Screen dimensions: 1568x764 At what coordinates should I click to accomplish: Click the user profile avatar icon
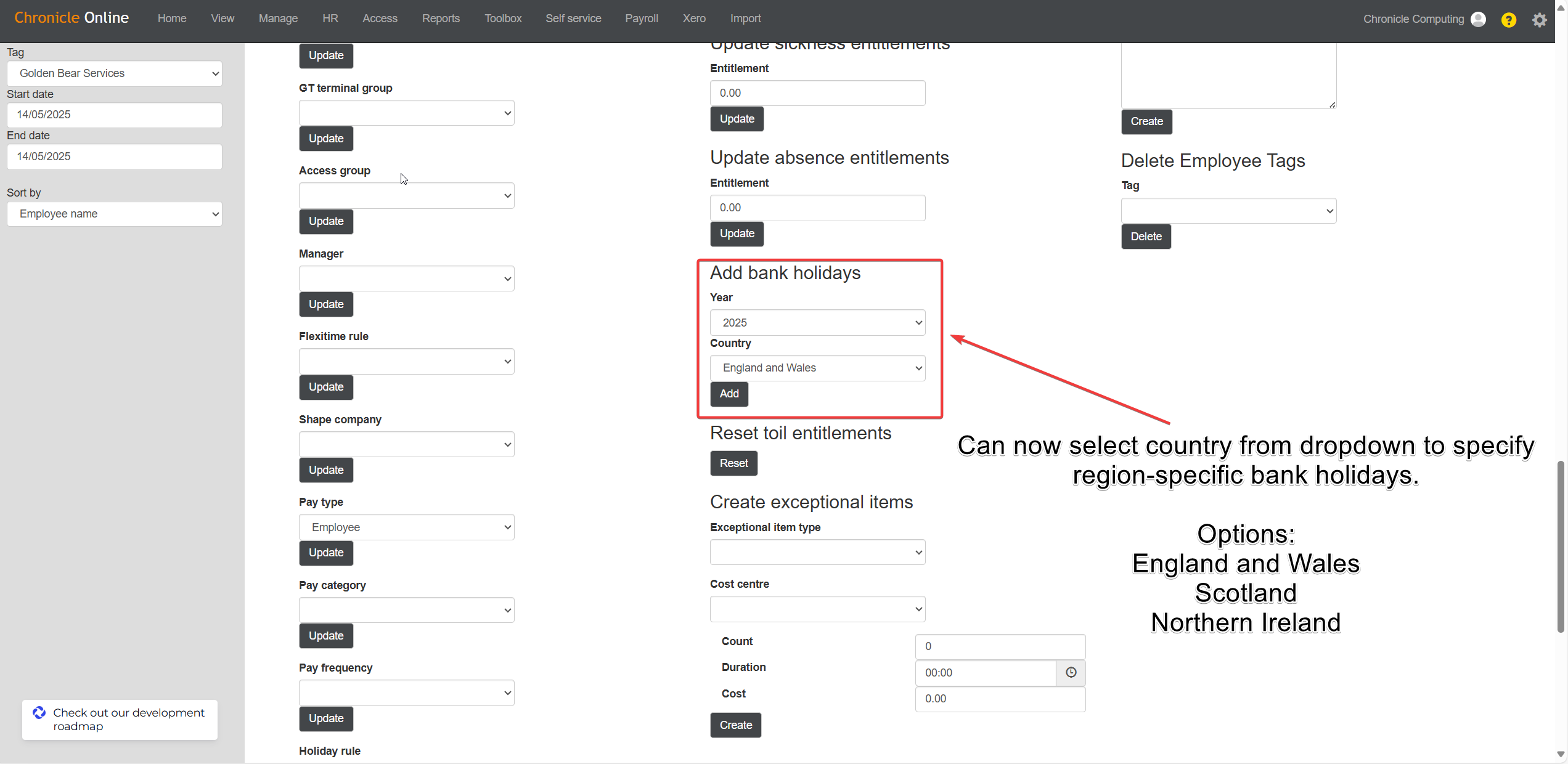[x=1478, y=19]
